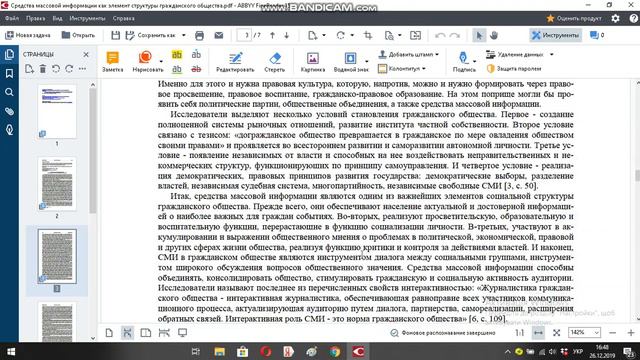Select page 1 thumbnail
640x360 pixels.
pyautogui.click(x=57, y=111)
